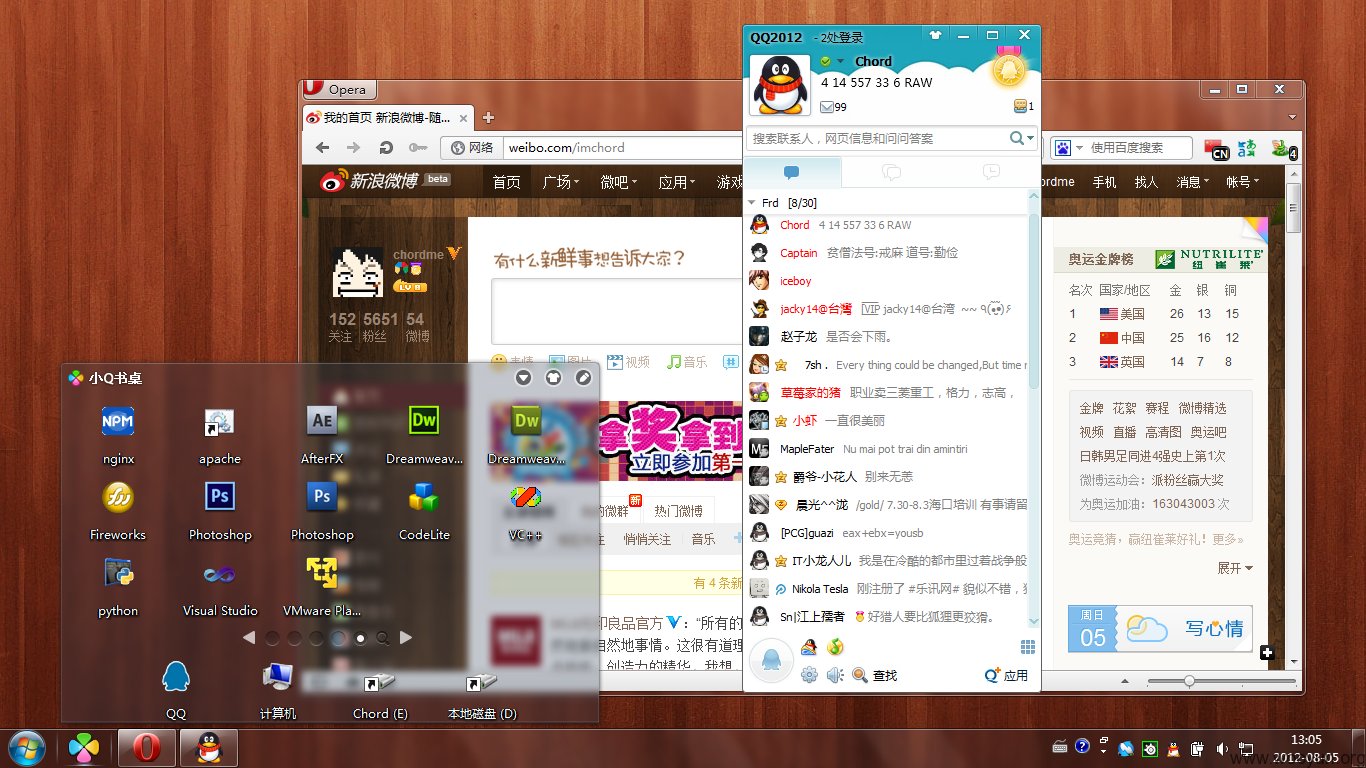Select contact MapleFater in QQ list
The image size is (1366, 768).
pos(887,449)
